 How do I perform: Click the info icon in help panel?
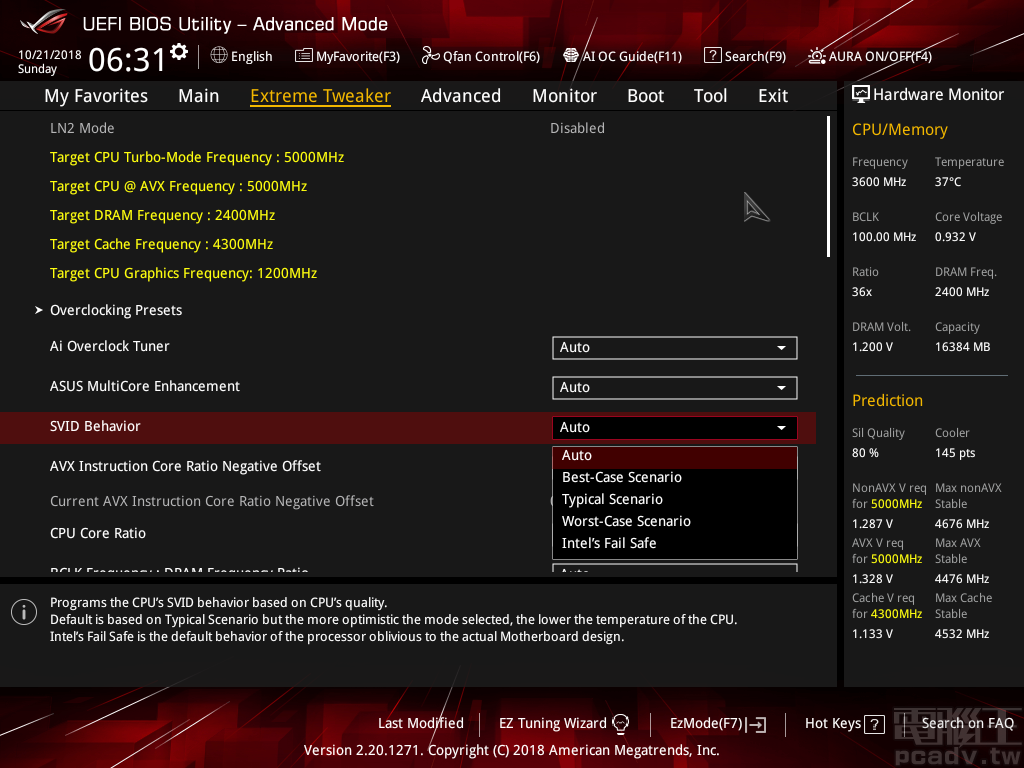click(x=24, y=612)
